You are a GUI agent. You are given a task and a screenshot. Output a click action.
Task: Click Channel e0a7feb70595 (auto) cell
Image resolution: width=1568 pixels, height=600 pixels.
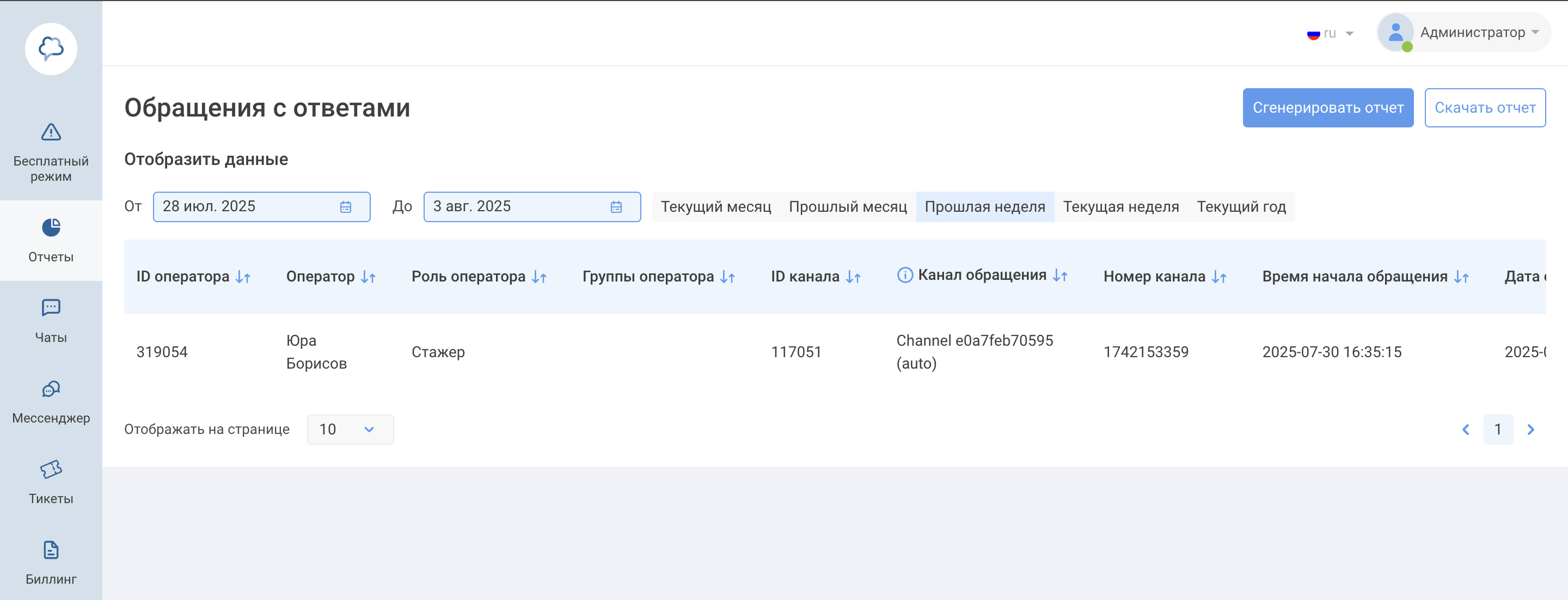975,352
